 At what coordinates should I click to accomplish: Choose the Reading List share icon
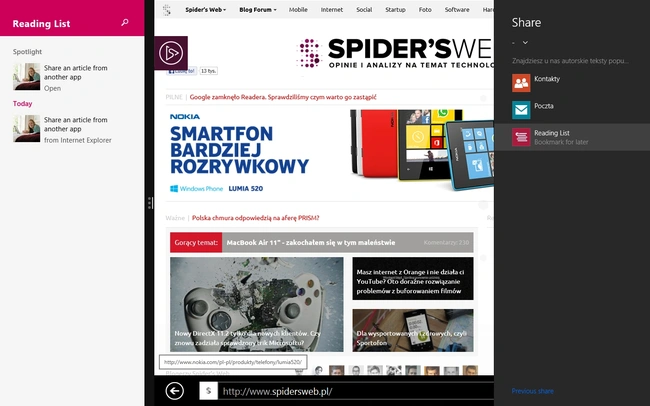click(521, 137)
